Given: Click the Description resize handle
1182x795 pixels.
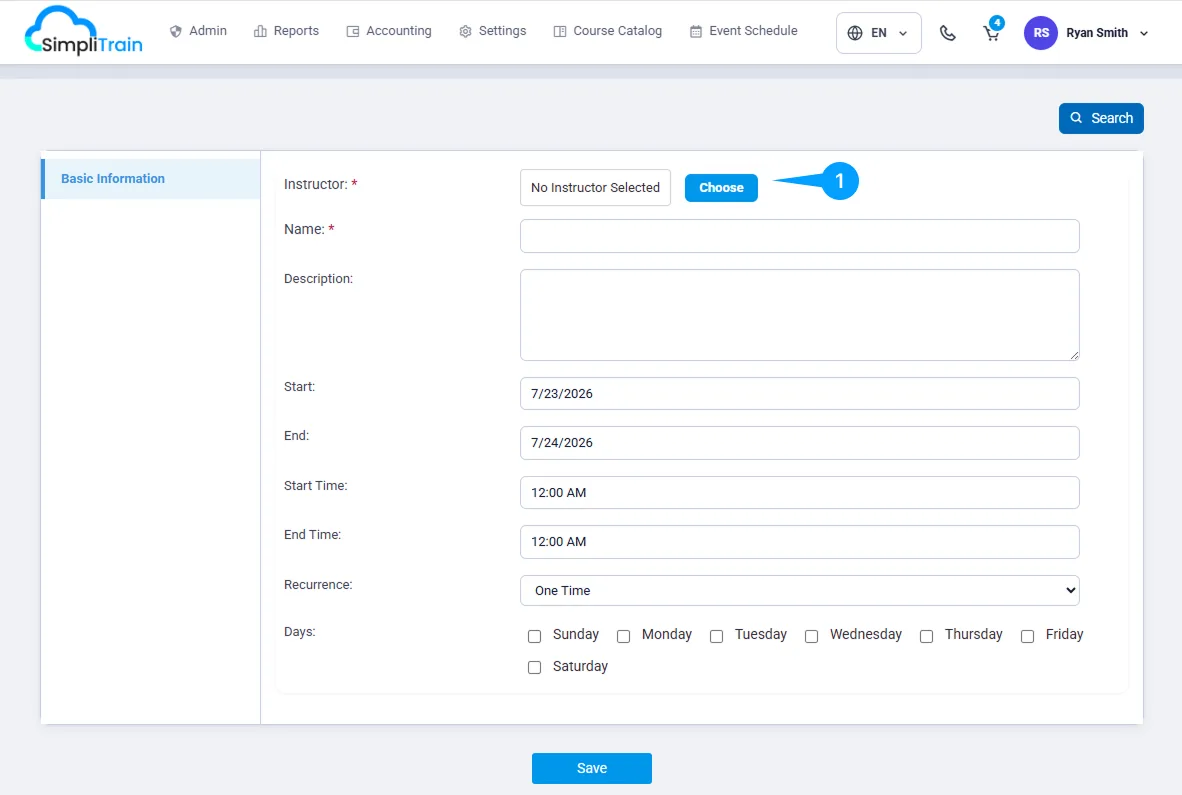Looking at the screenshot, I should [x=1074, y=356].
